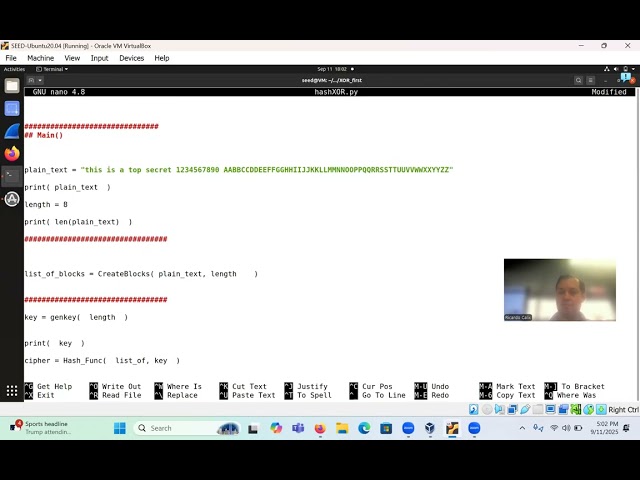Click Activities in the Ubuntu top bar
The height and width of the screenshot is (480, 640).
point(14,69)
